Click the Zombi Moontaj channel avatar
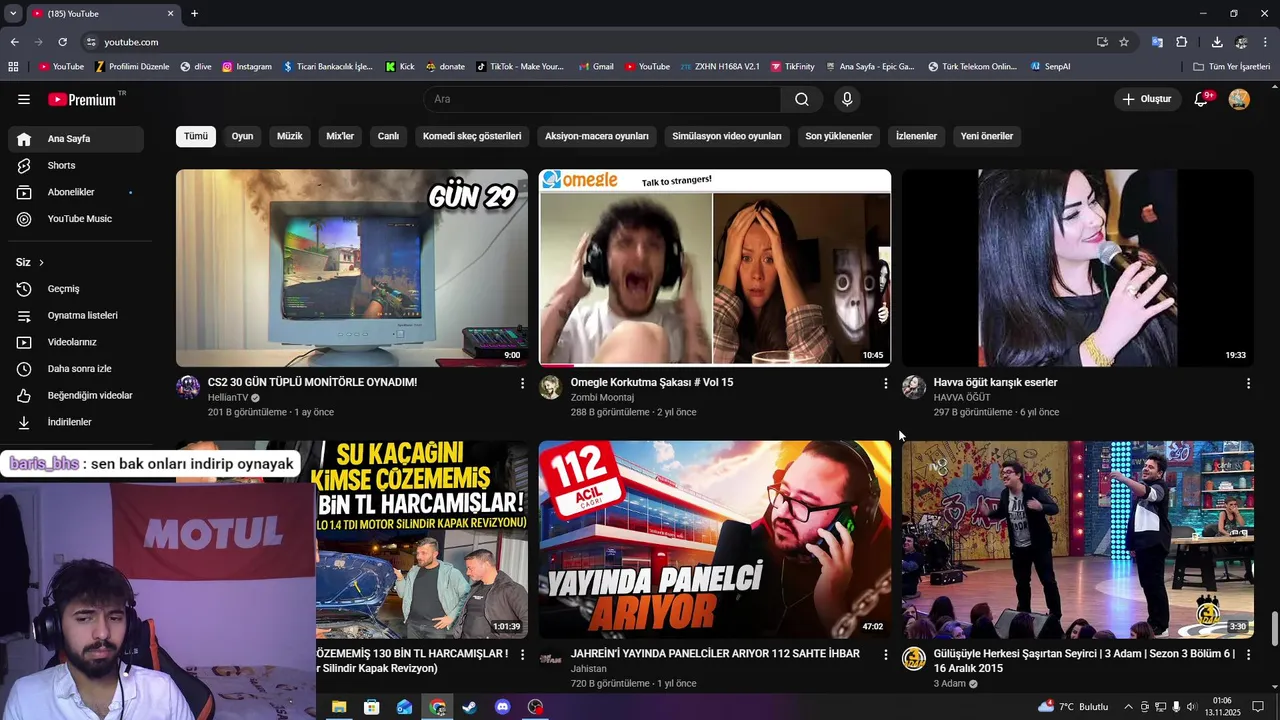This screenshot has width=1280, height=720. point(551,388)
